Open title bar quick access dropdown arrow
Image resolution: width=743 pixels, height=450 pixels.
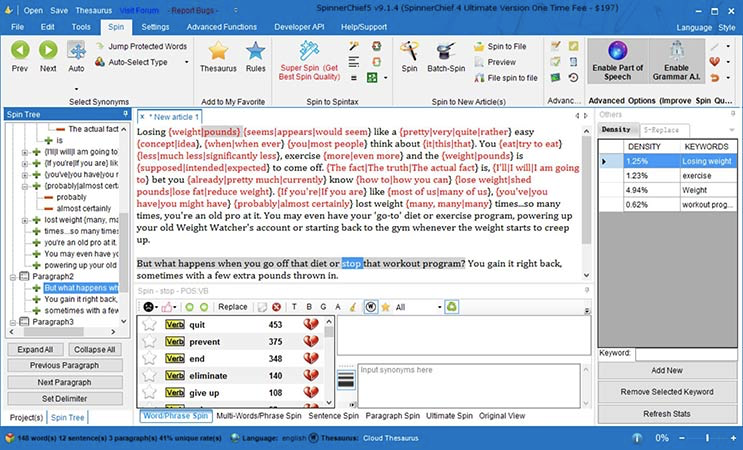(x=236, y=10)
